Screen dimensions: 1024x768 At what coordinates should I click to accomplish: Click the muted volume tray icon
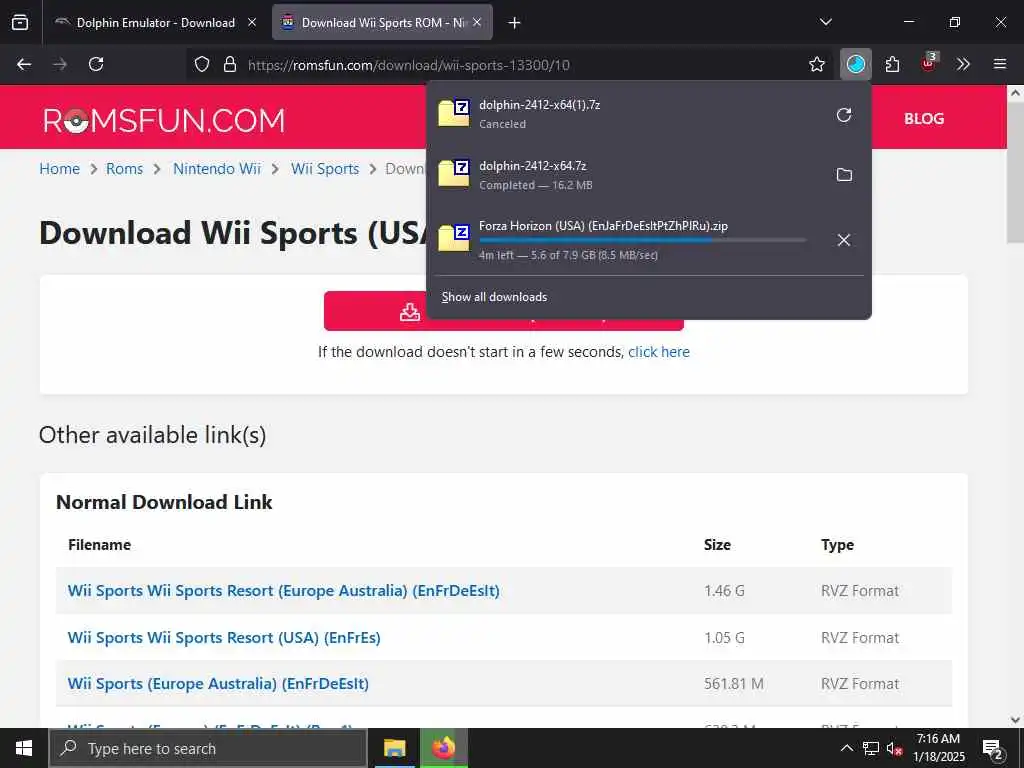coord(895,748)
